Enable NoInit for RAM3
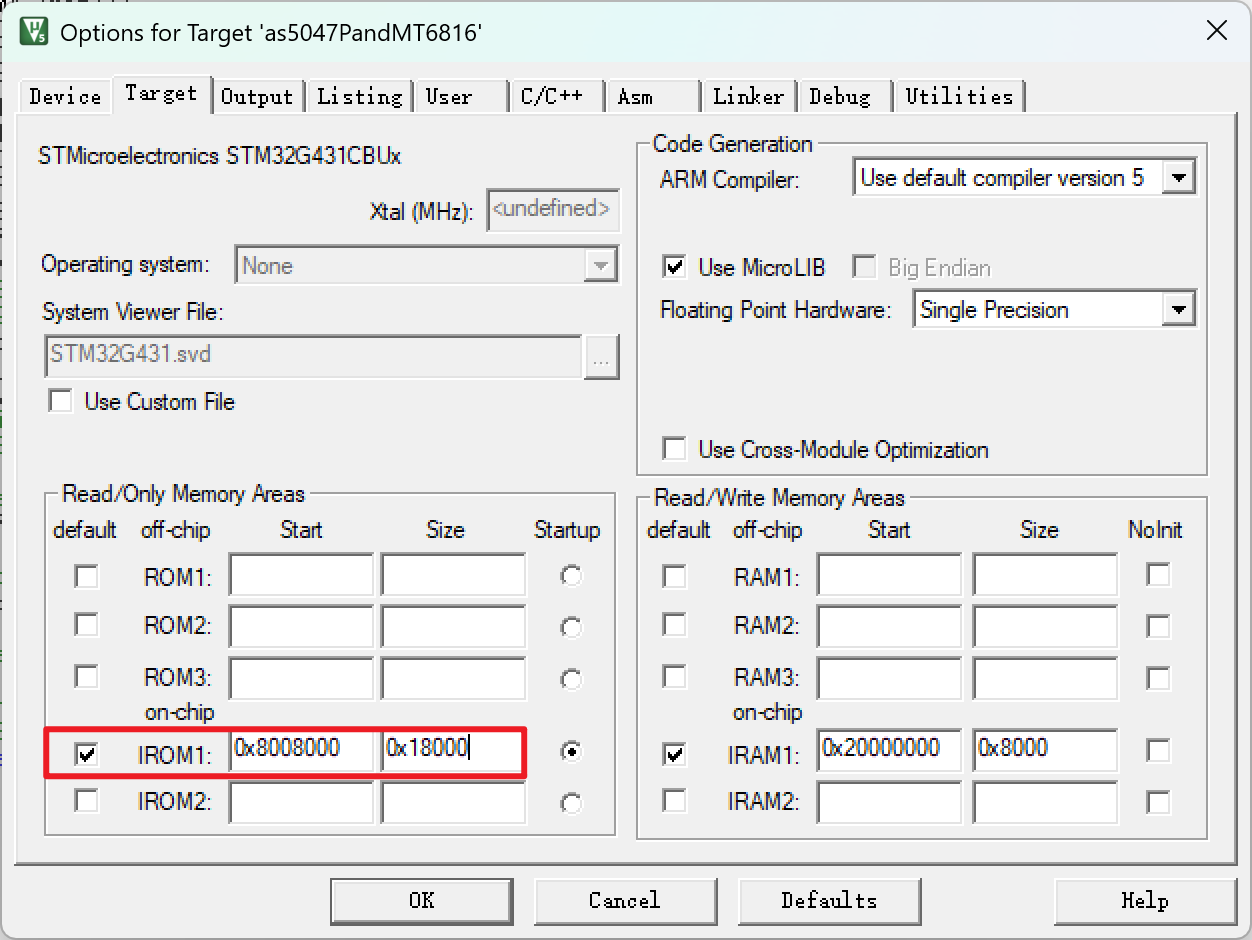 (1158, 678)
